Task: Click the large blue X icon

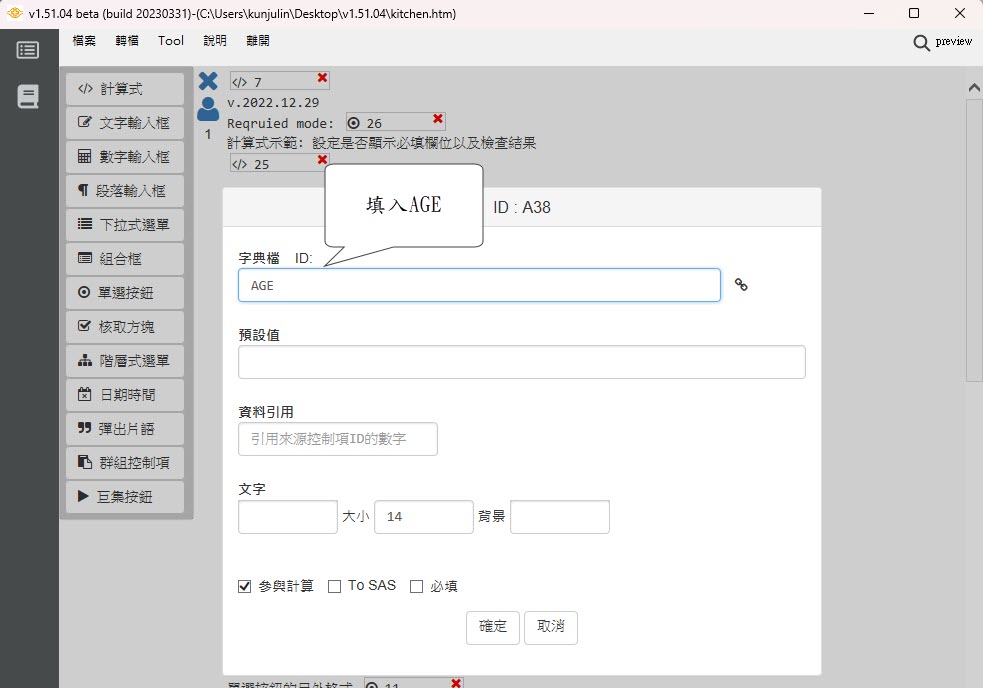Action: click(x=208, y=81)
